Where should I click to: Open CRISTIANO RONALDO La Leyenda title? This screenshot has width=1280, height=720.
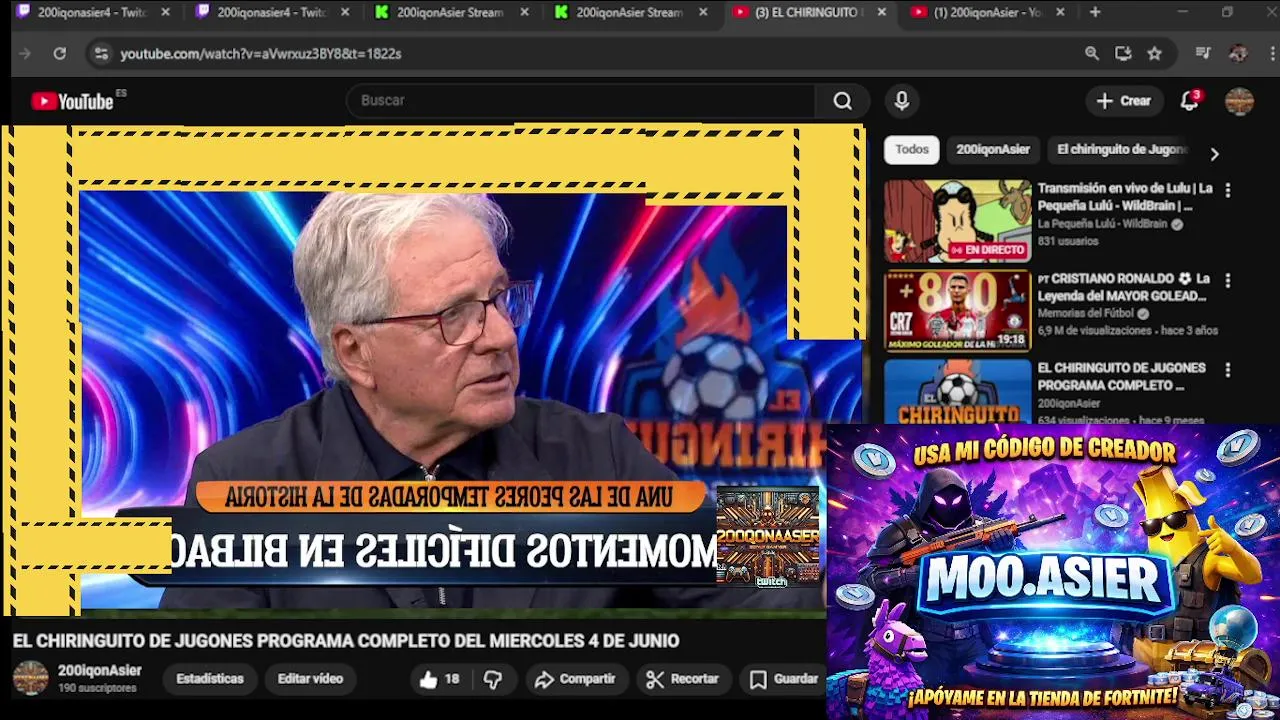tap(1125, 287)
